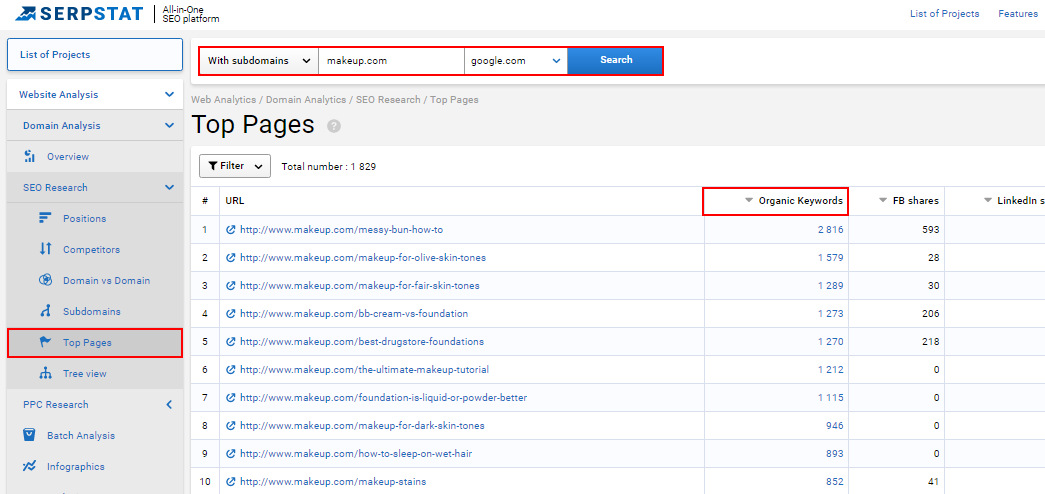The width and height of the screenshot is (1045, 494).
Task: Click the blue Search button
Action: (x=615, y=61)
